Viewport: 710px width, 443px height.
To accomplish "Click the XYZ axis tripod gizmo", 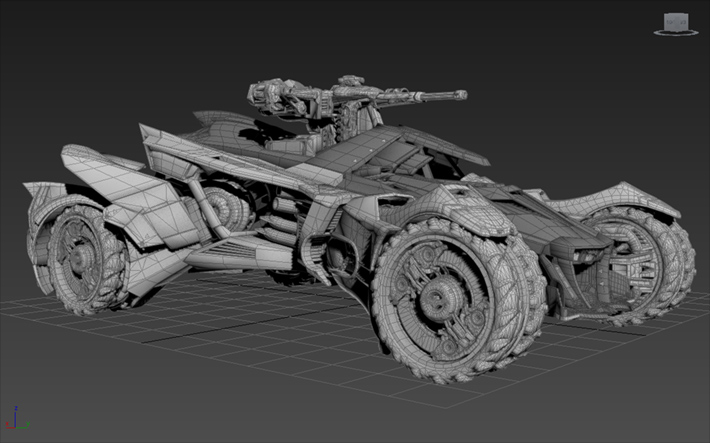I will tap(17, 418).
